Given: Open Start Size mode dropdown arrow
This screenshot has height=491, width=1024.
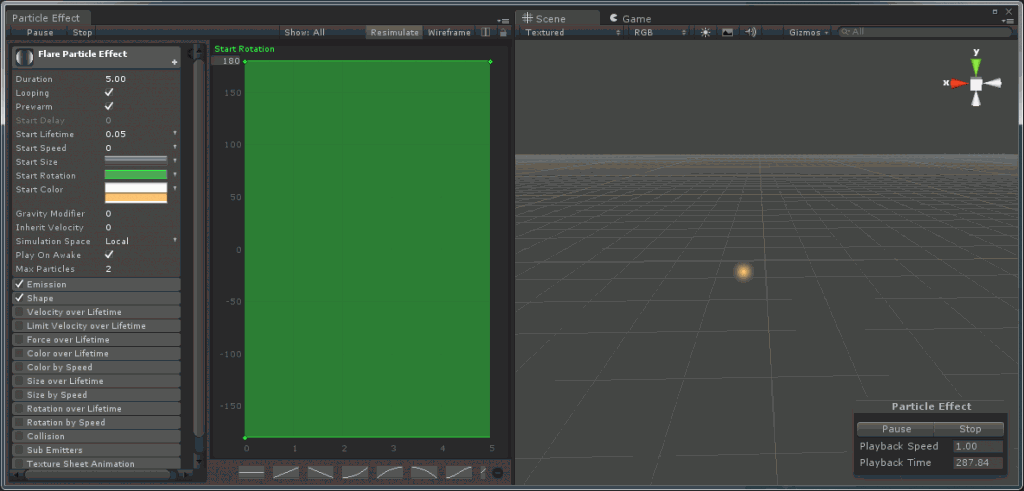Looking at the screenshot, I should pos(174,161).
